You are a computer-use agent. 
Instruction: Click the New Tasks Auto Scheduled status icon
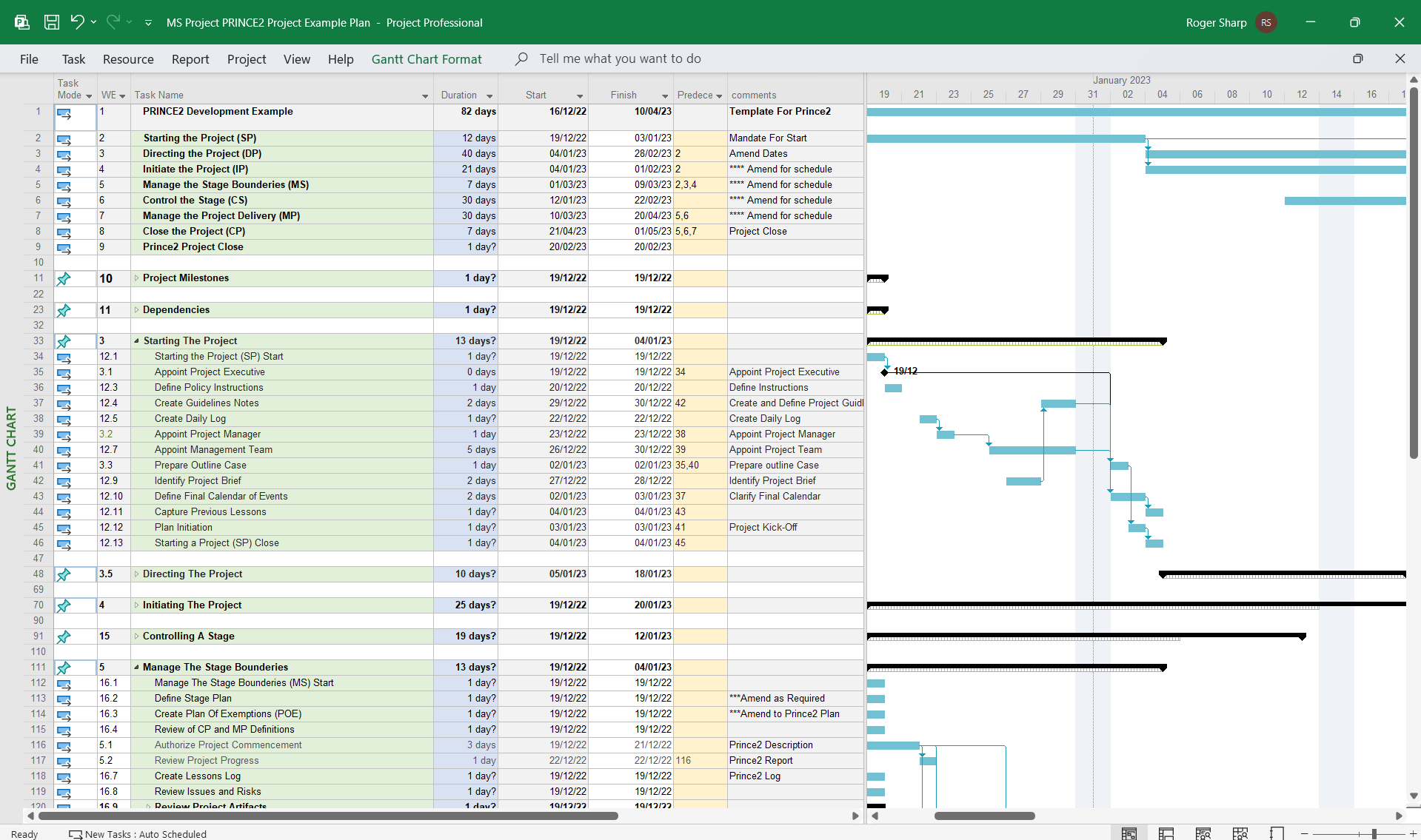tap(75, 834)
